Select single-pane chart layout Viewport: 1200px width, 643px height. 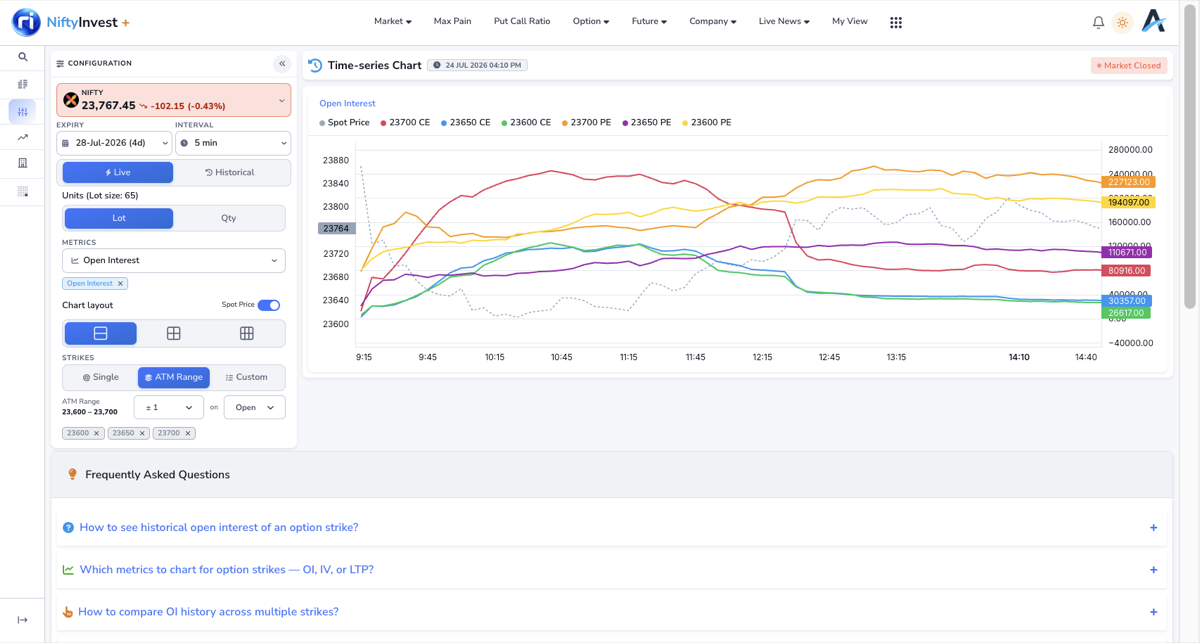click(x=100, y=333)
